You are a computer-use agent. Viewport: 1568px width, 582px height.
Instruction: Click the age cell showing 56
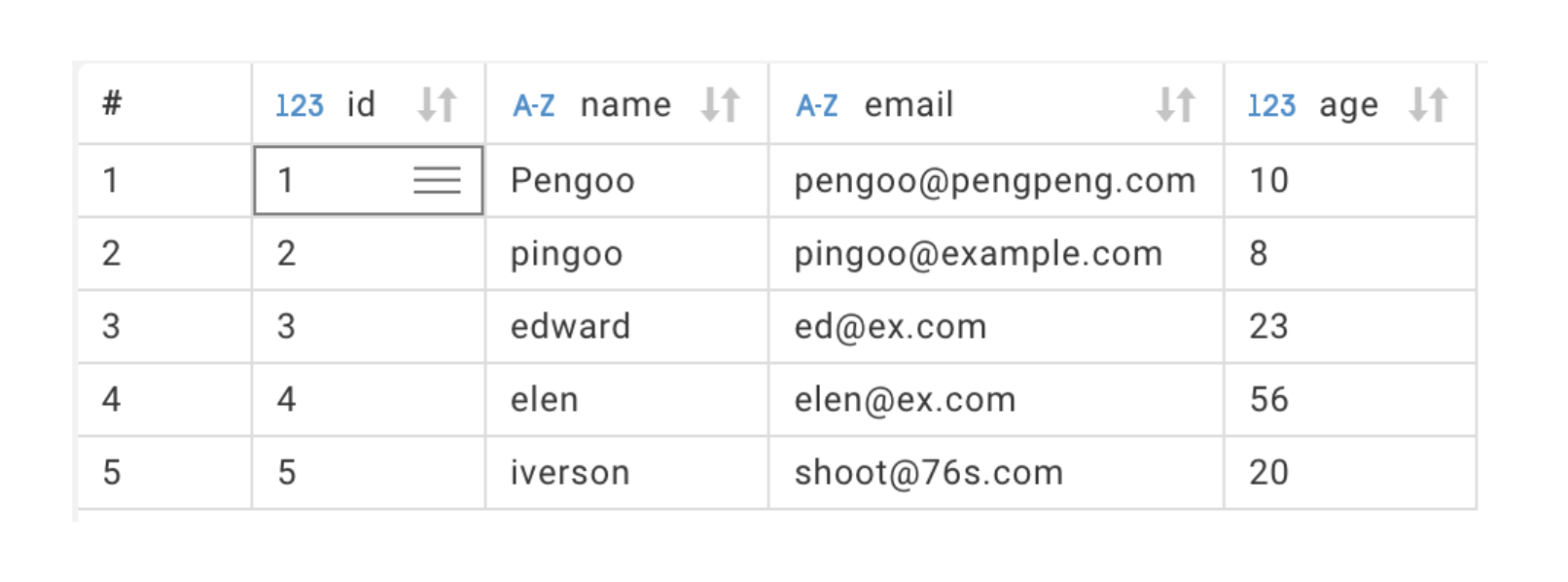pyautogui.click(x=1269, y=399)
